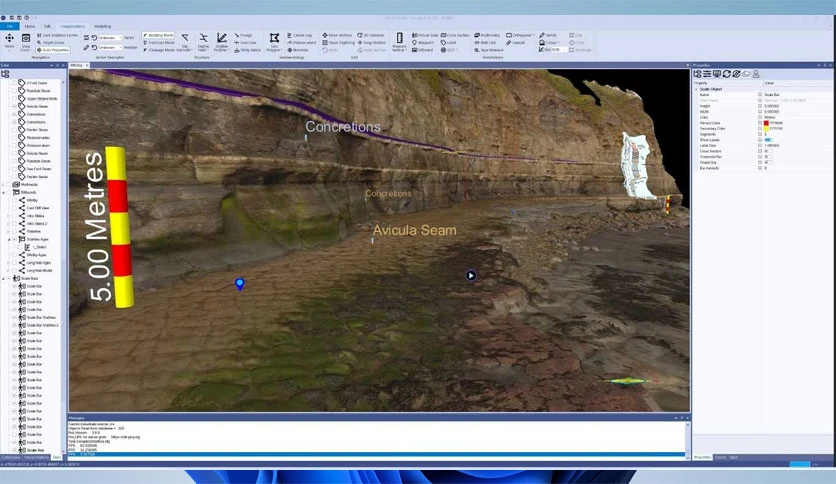Click the sketch Size input field
Viewport: 836px width, 484px height.
coord(558,50)
